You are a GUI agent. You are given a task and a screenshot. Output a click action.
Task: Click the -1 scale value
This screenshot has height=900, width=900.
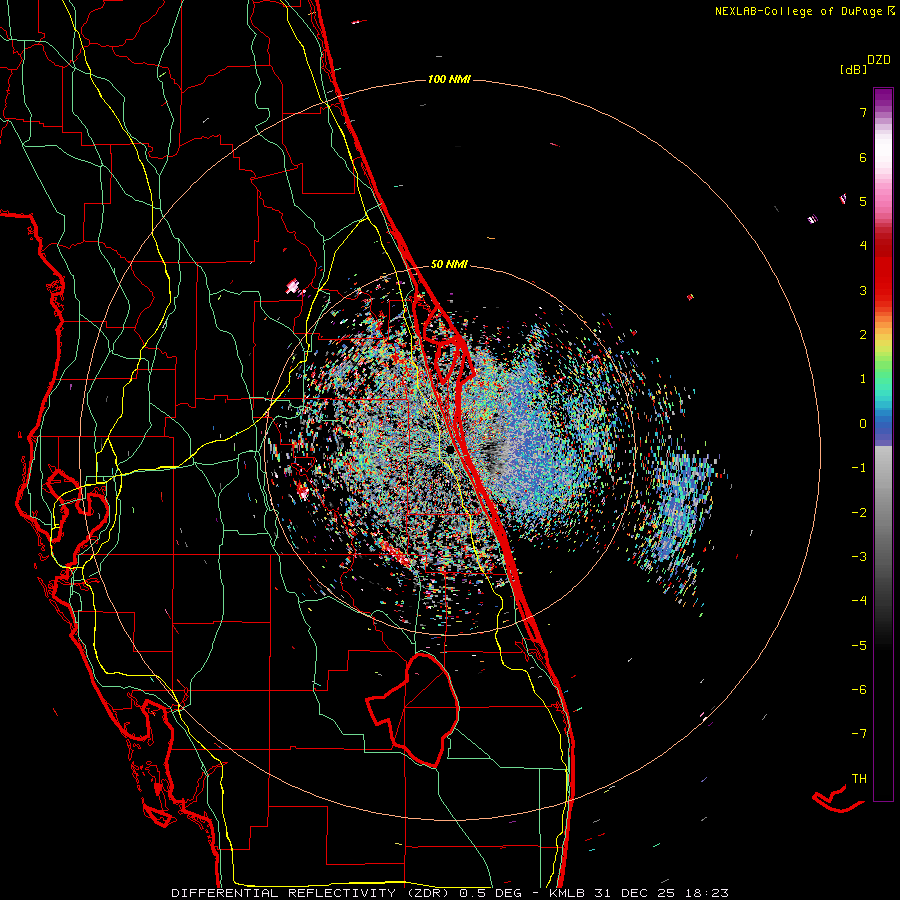tap(859, 468)
